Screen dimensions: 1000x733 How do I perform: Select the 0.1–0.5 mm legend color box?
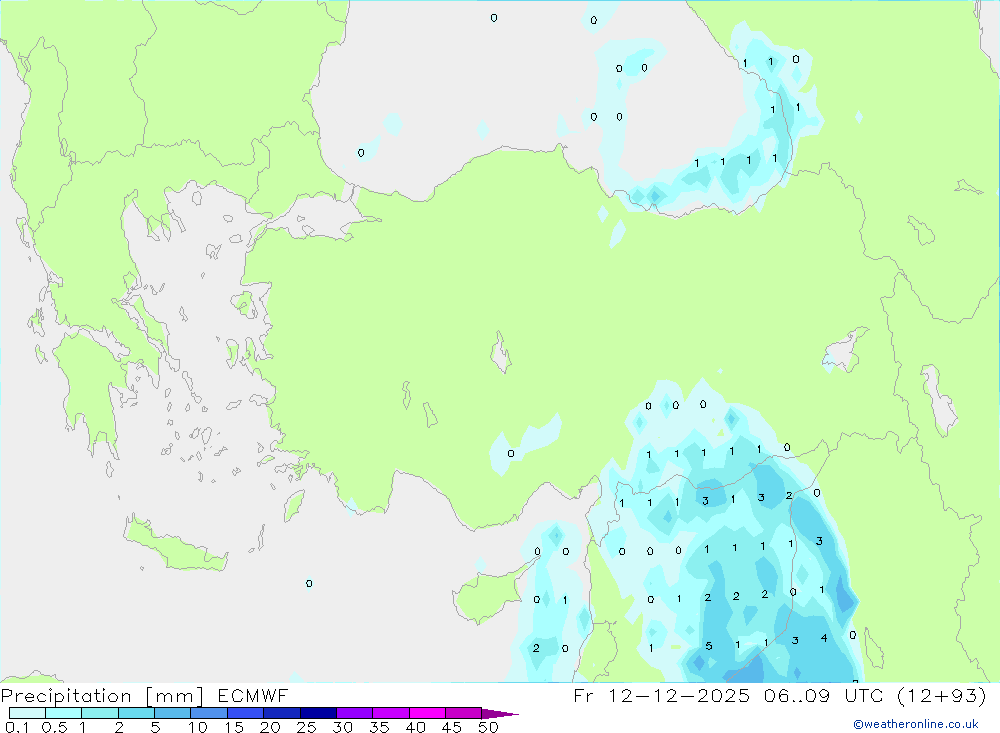27,713
